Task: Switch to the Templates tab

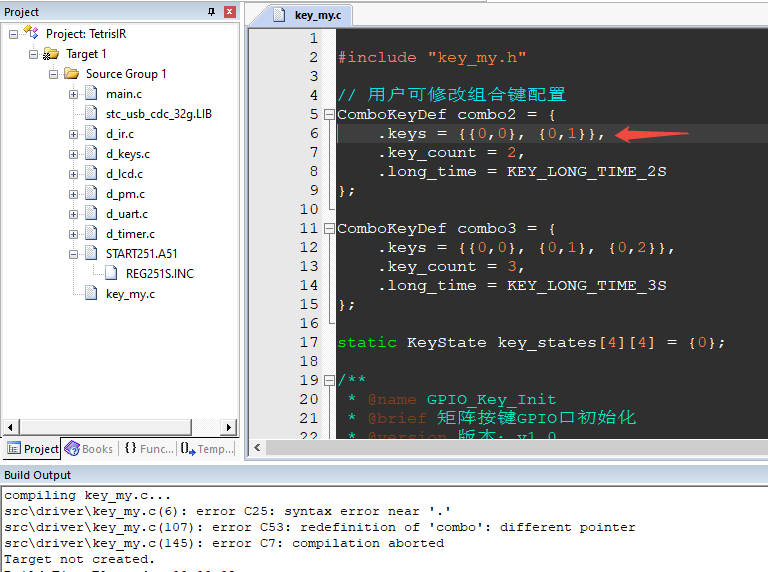Action: 208,449
